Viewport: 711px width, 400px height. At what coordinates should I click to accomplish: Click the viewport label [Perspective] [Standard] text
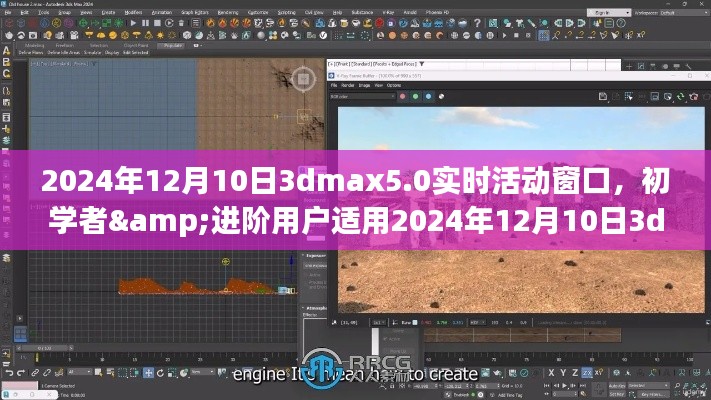[370, 63]
